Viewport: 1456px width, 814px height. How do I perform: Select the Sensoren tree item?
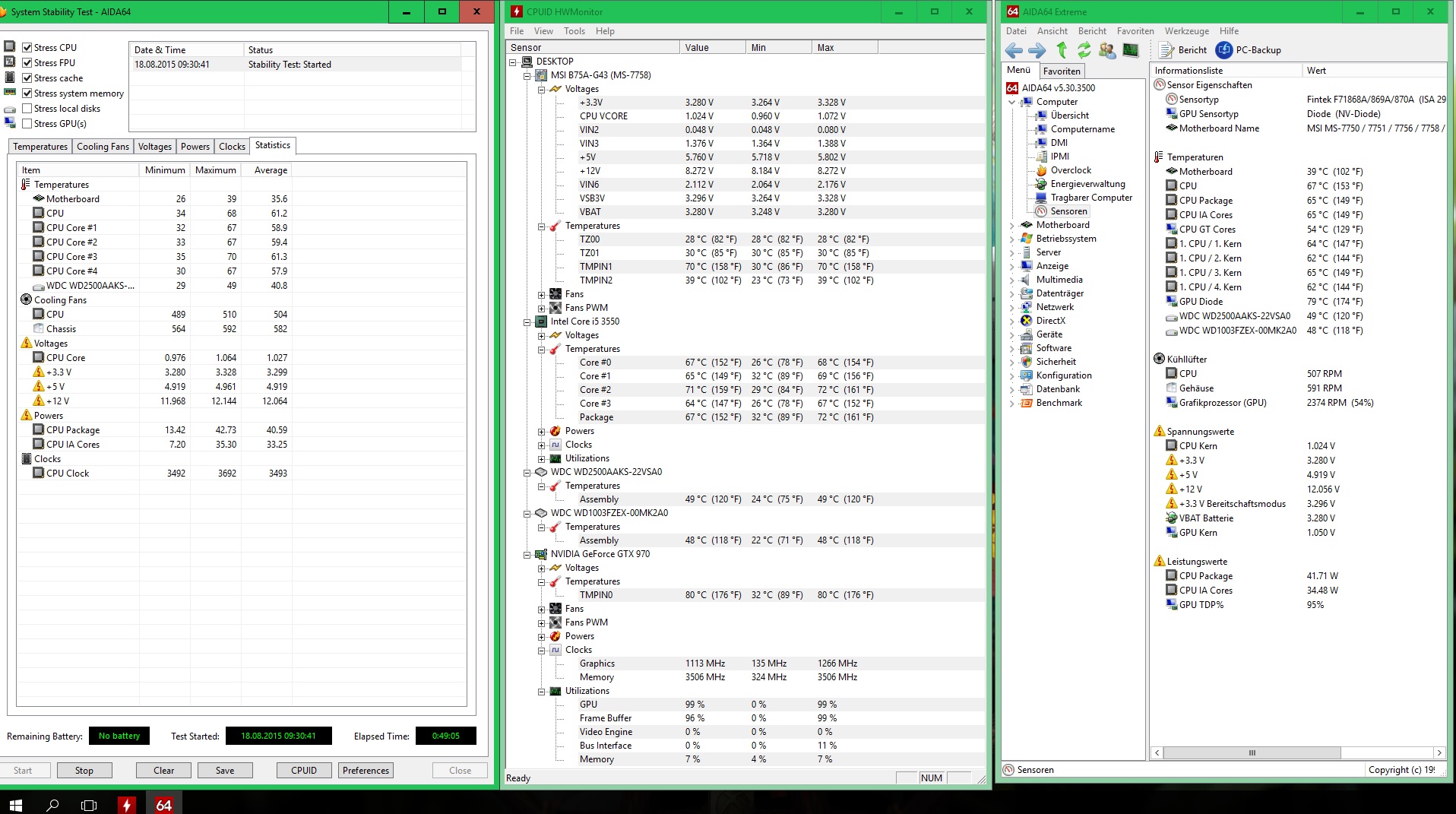click(x=1068, y=211)
